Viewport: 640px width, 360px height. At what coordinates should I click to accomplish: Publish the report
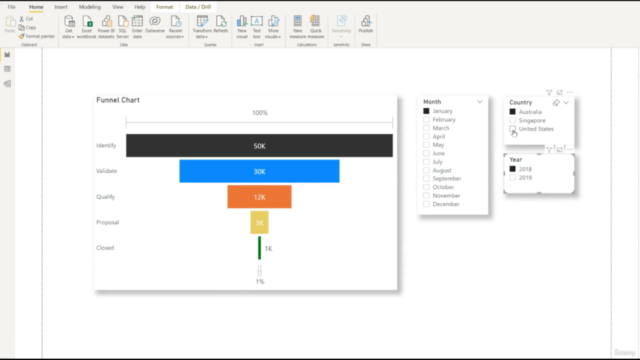pos(366,24)
